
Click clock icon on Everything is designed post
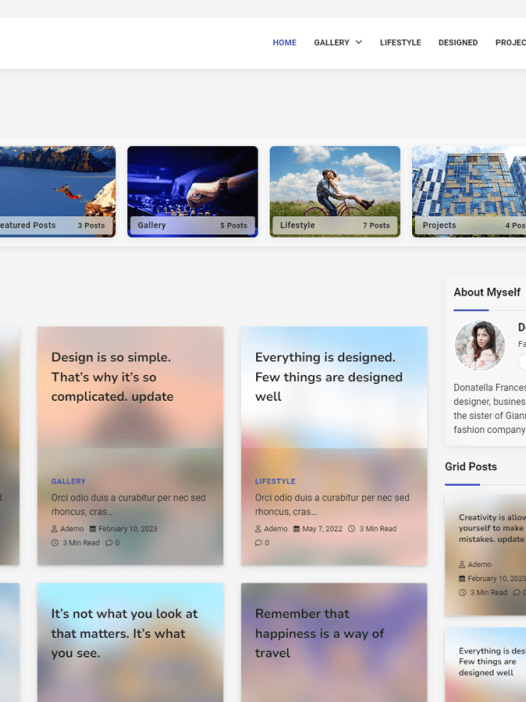click(x=352, y=529)
